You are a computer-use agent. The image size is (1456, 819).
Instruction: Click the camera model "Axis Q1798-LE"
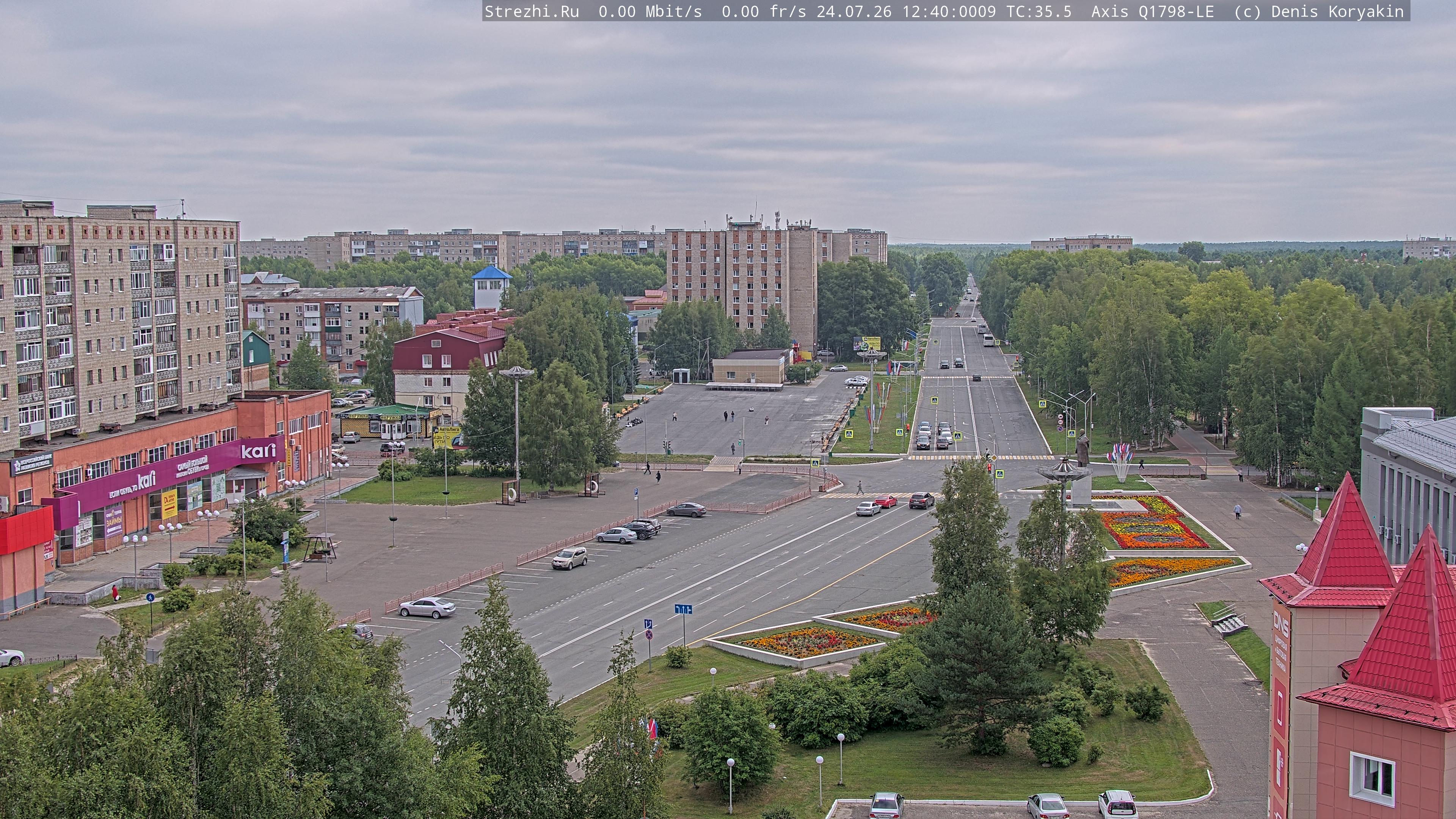1153,12
